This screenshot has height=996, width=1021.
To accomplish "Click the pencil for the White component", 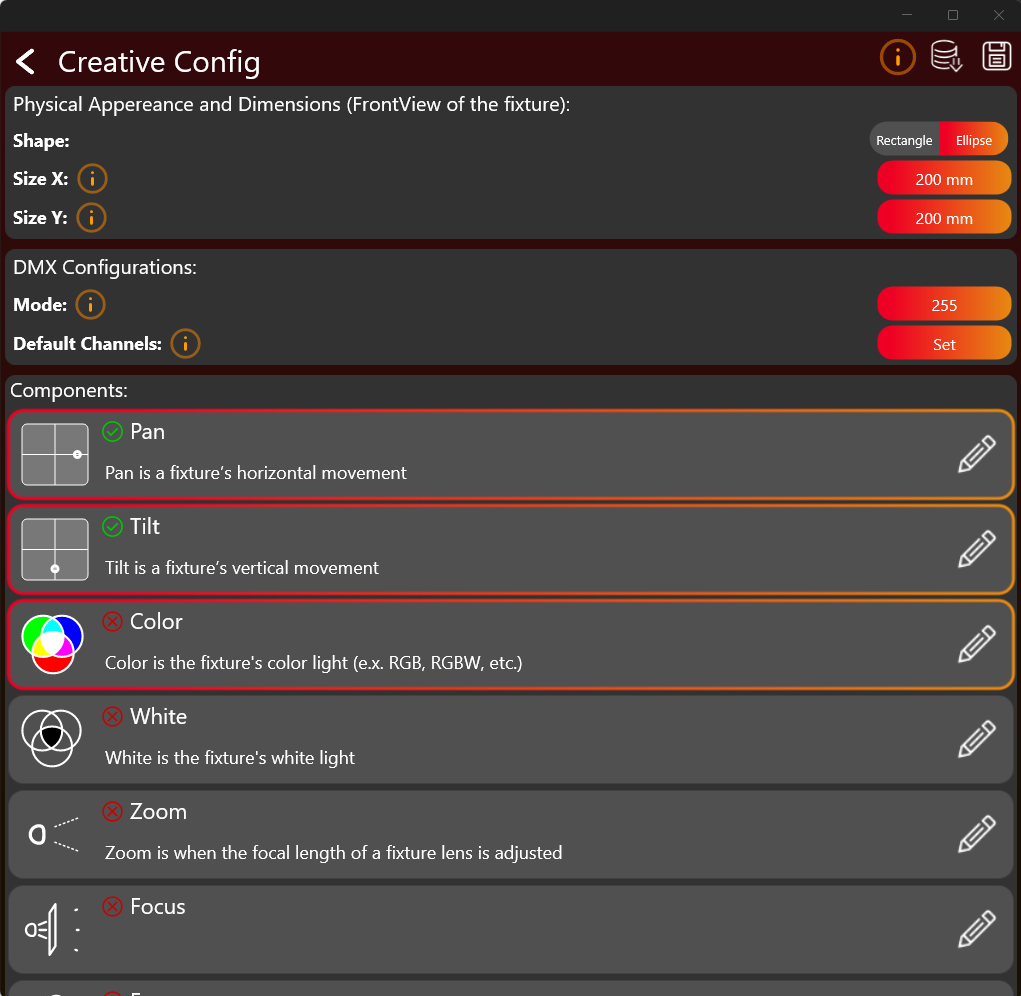I will click(x=976, y=739).
